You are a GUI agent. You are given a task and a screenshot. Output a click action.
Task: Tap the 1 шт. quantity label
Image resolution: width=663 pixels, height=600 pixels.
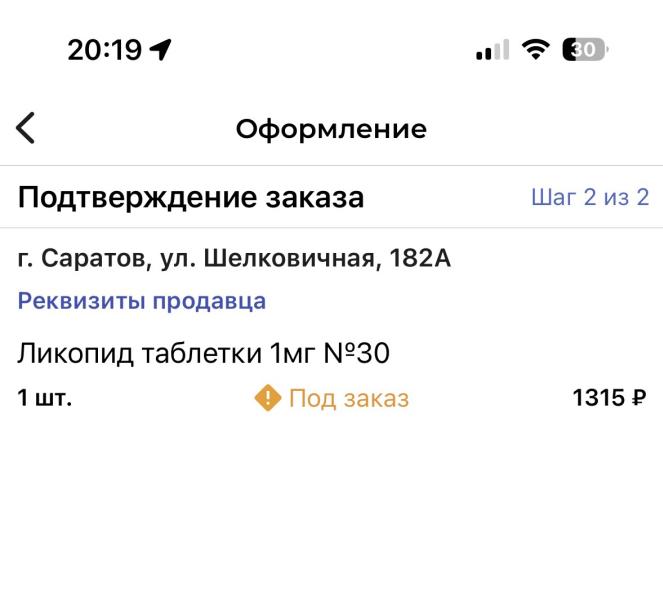(45, 398)
